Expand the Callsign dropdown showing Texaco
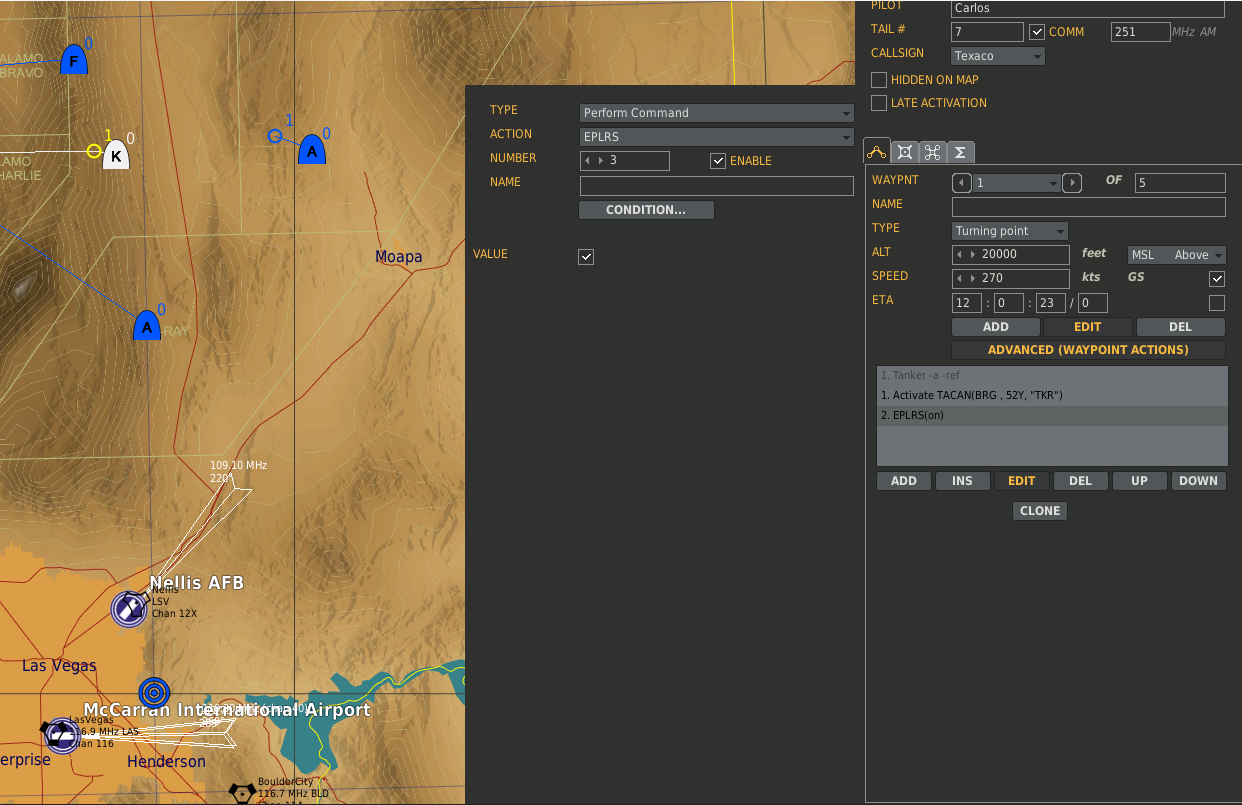The height and width of the screenshot is (805, 1242). coord(998,56)
